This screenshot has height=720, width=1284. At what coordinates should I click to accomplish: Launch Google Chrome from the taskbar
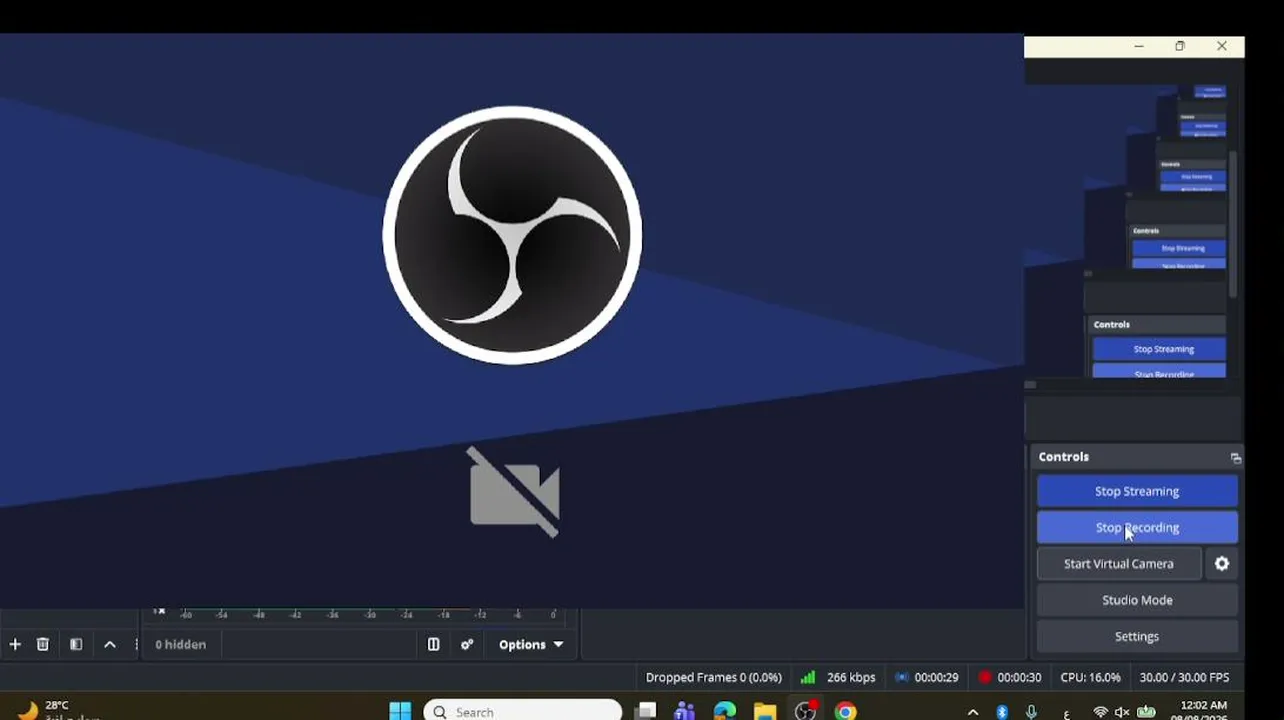tap(846, 711)
